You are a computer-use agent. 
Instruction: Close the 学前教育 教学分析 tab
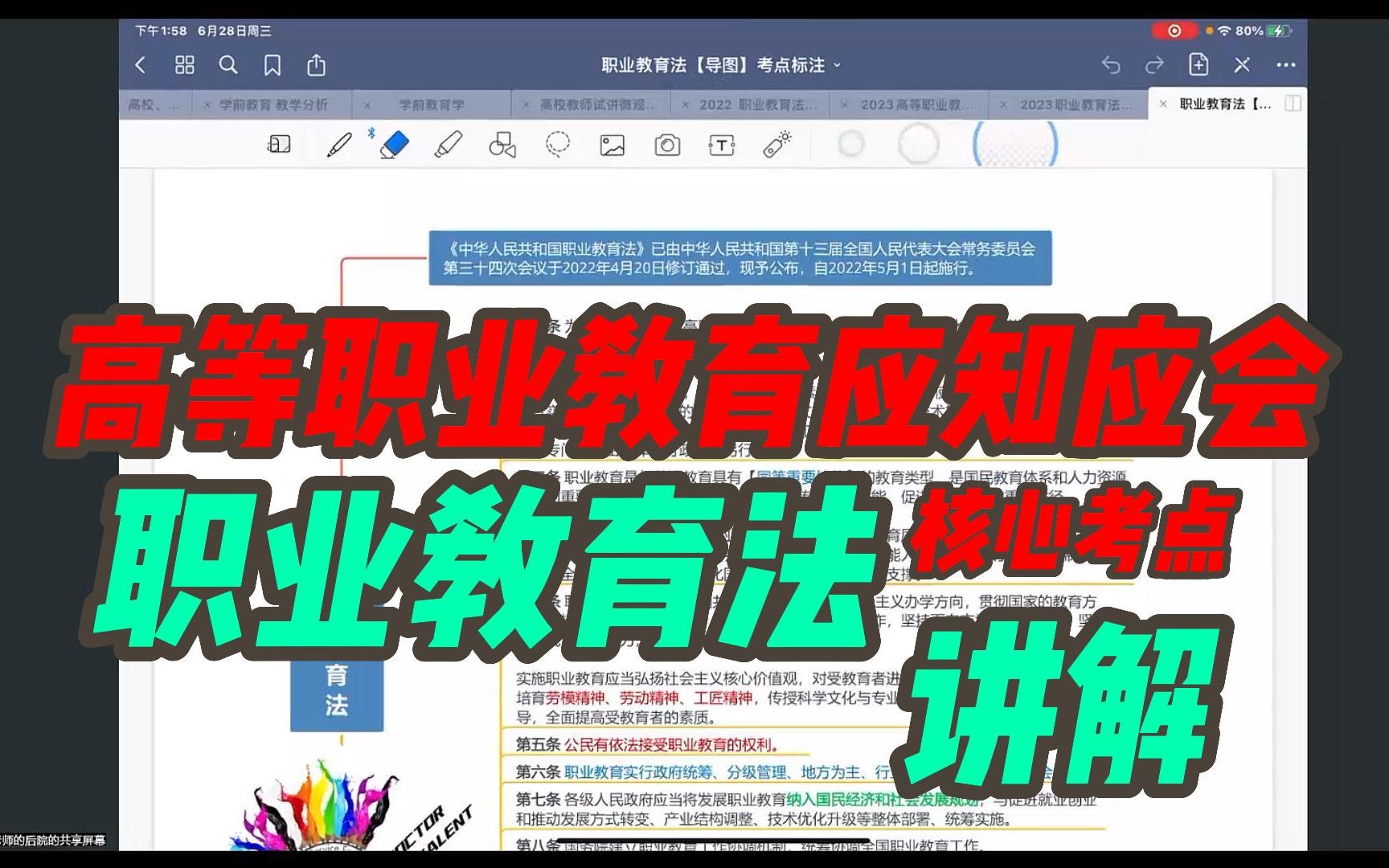207,104
